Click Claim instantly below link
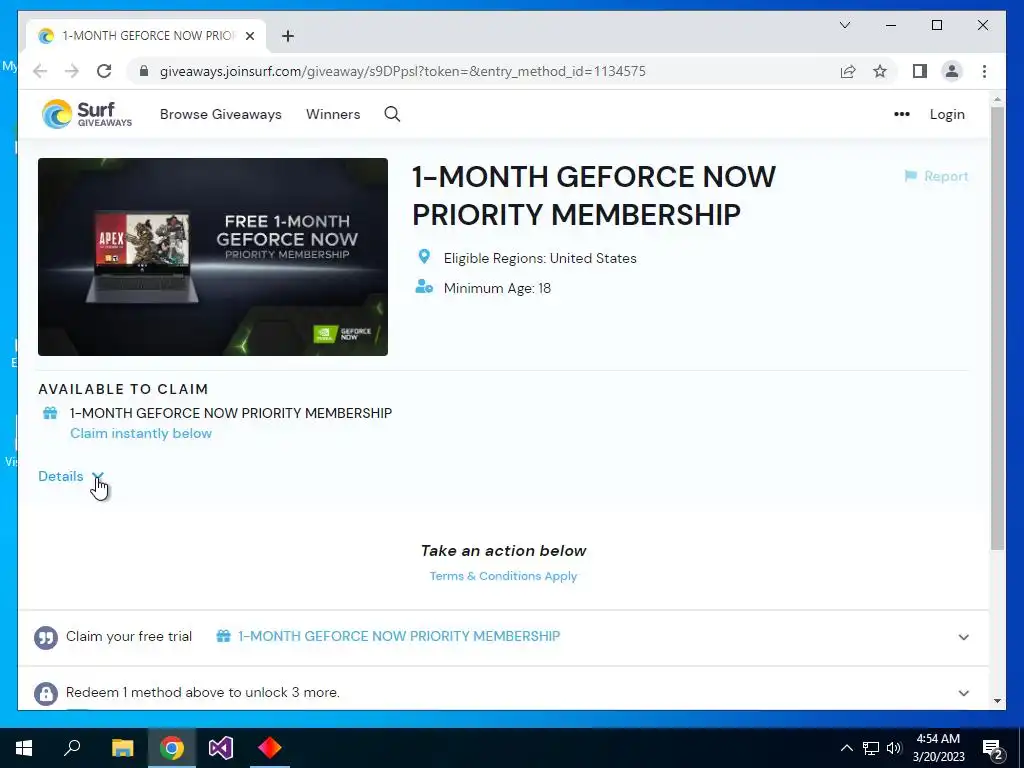 (x=141, y=433)
